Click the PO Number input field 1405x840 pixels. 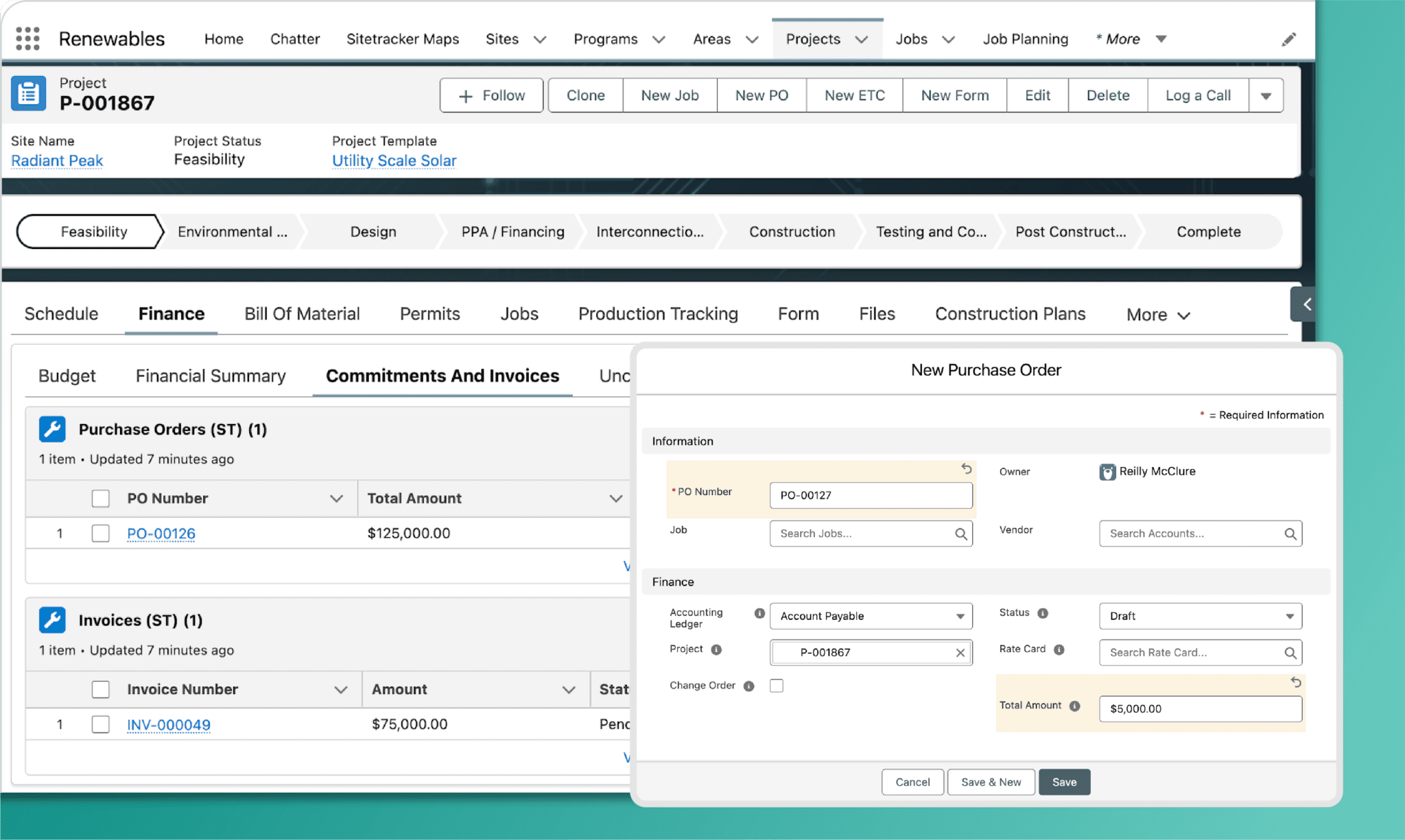click(x=871, y=495)
